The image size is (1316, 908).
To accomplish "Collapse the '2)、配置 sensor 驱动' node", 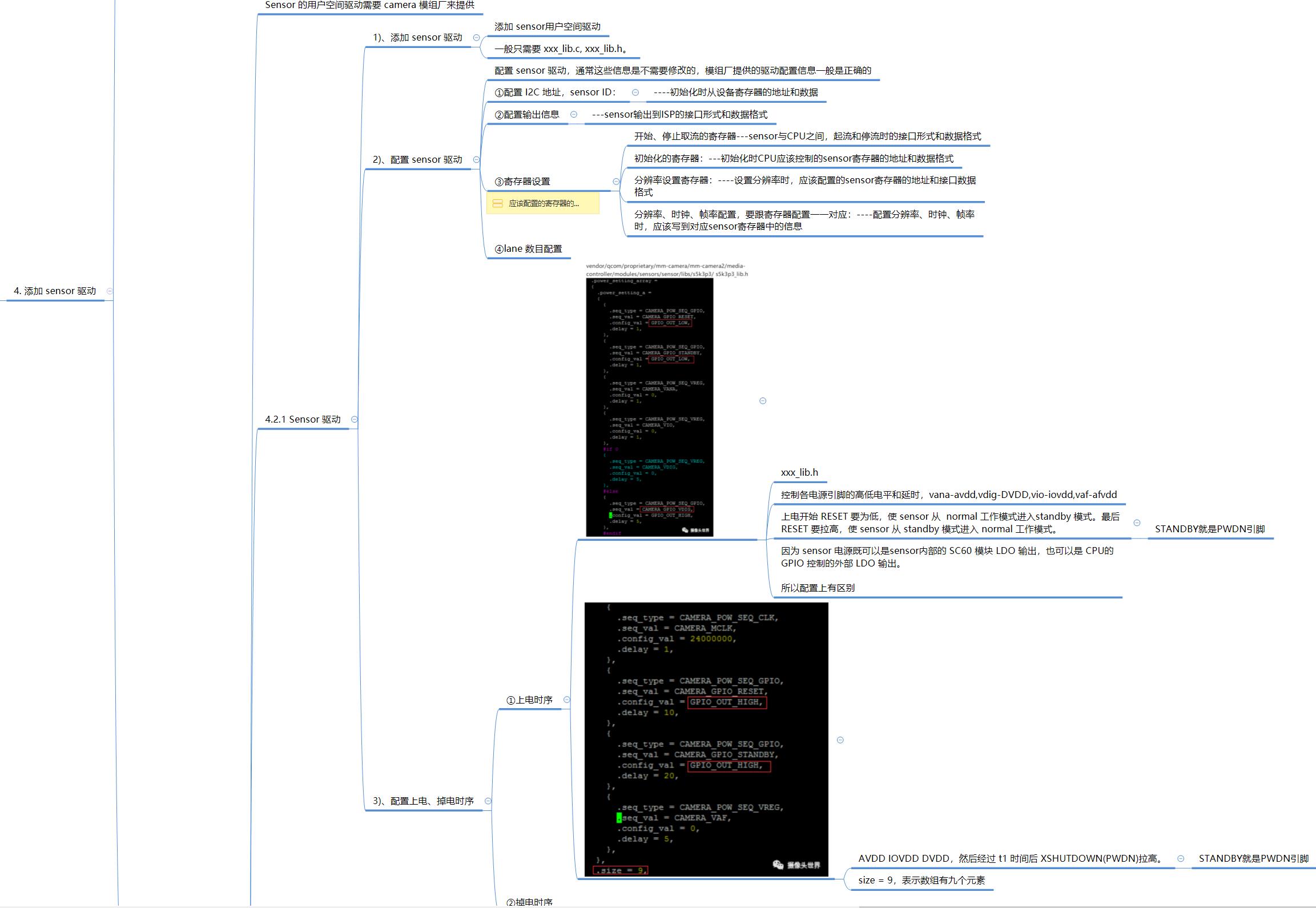I will [476, 160].
